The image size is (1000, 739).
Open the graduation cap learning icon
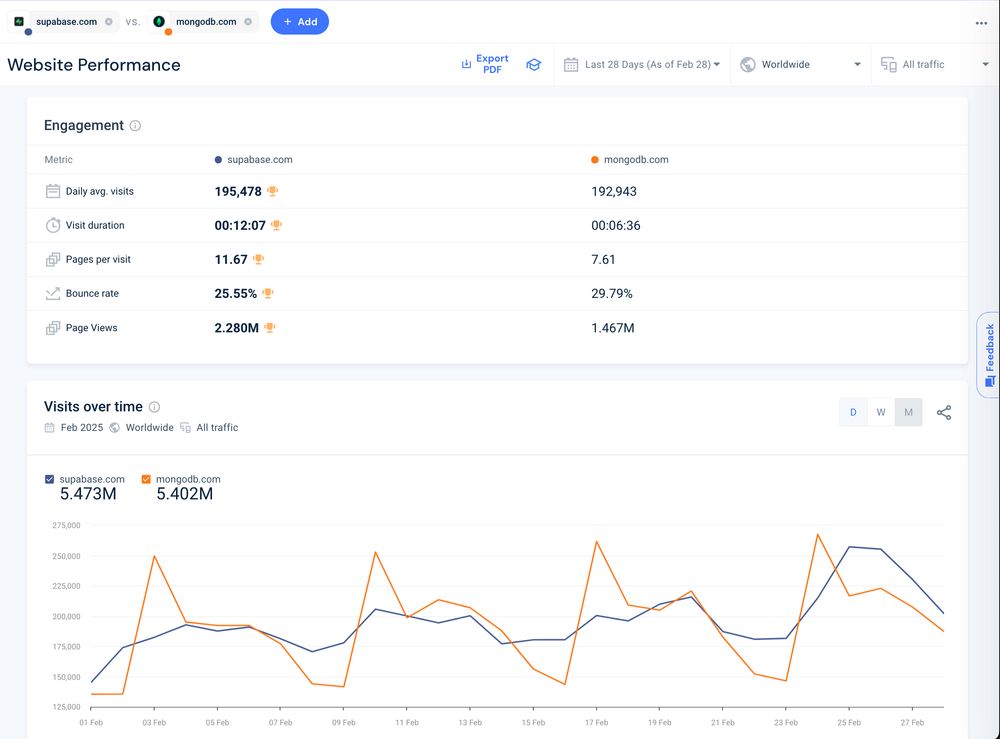click(x=534, y=64)
